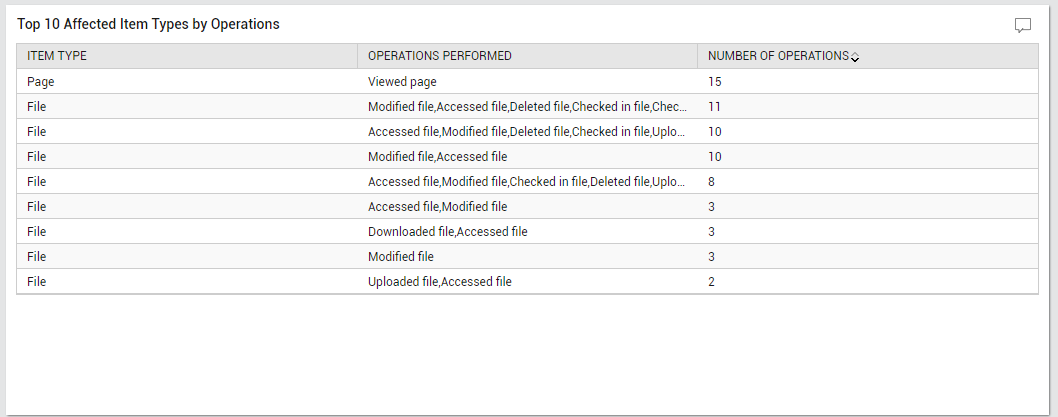The image size is (1058, 417).
Task: Select the row starting Accessed file,Modified file,Deleted file
Action: 528,132
